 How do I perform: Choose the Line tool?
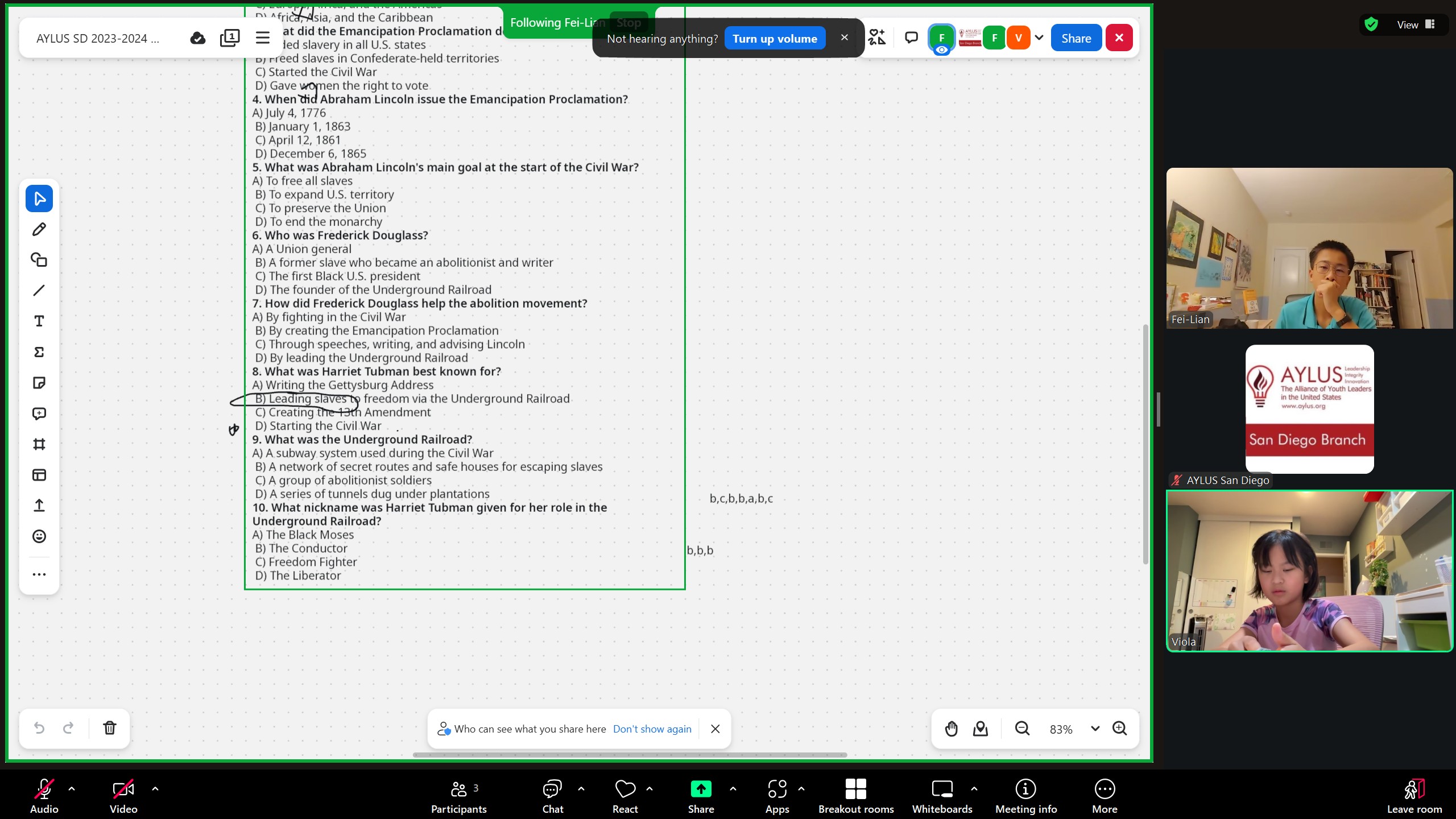(39, 291)
